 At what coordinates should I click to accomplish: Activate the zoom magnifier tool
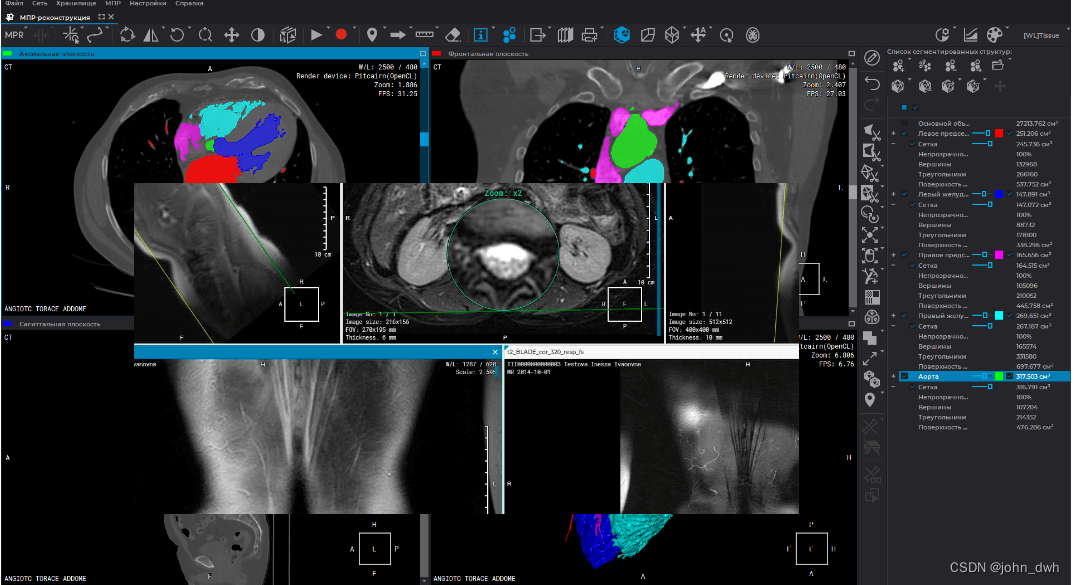pyautogui.click(x=207, y=34)
